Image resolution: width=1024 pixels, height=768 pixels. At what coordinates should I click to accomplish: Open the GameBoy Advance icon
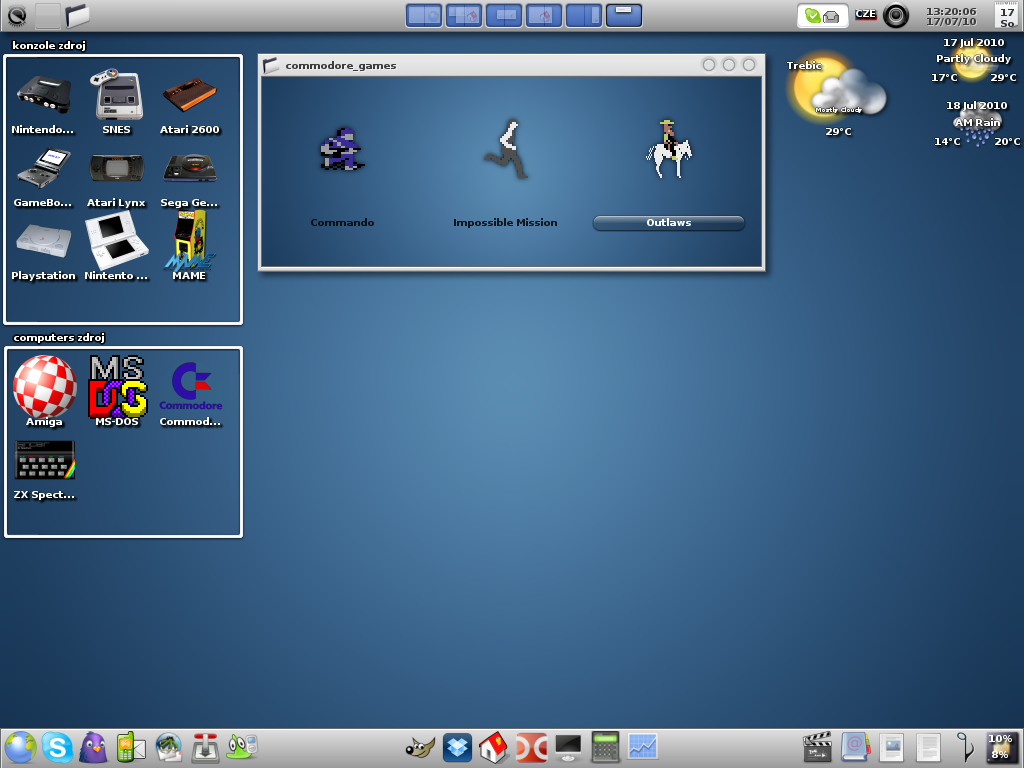43,168
